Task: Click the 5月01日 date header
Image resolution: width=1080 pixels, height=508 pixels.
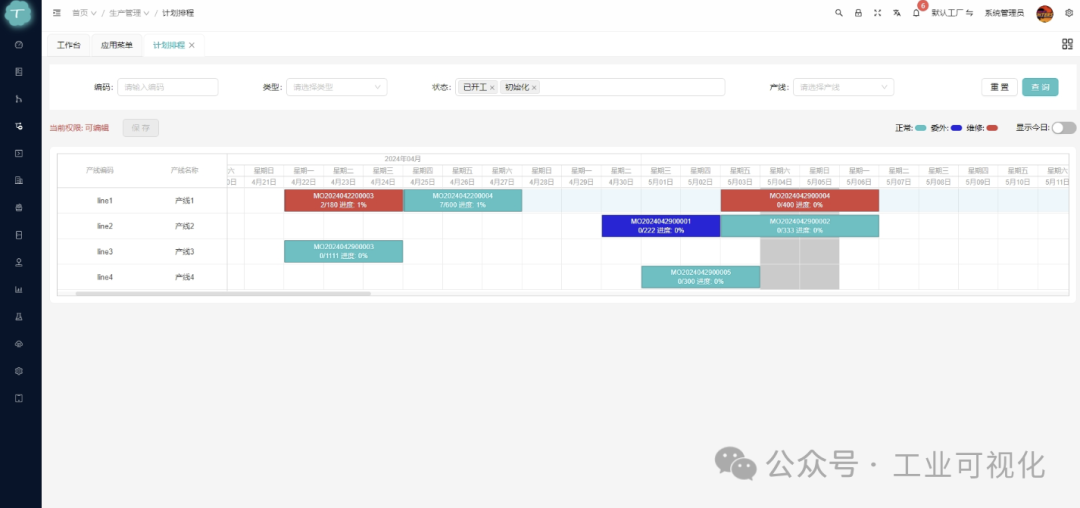Action: tap(661, 182)
